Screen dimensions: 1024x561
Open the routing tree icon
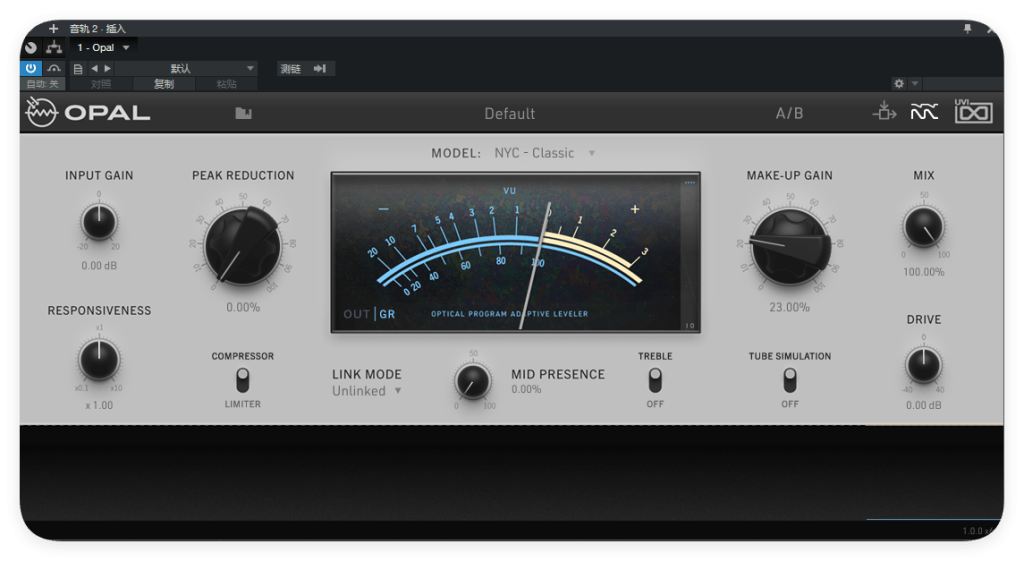(54, 48)
